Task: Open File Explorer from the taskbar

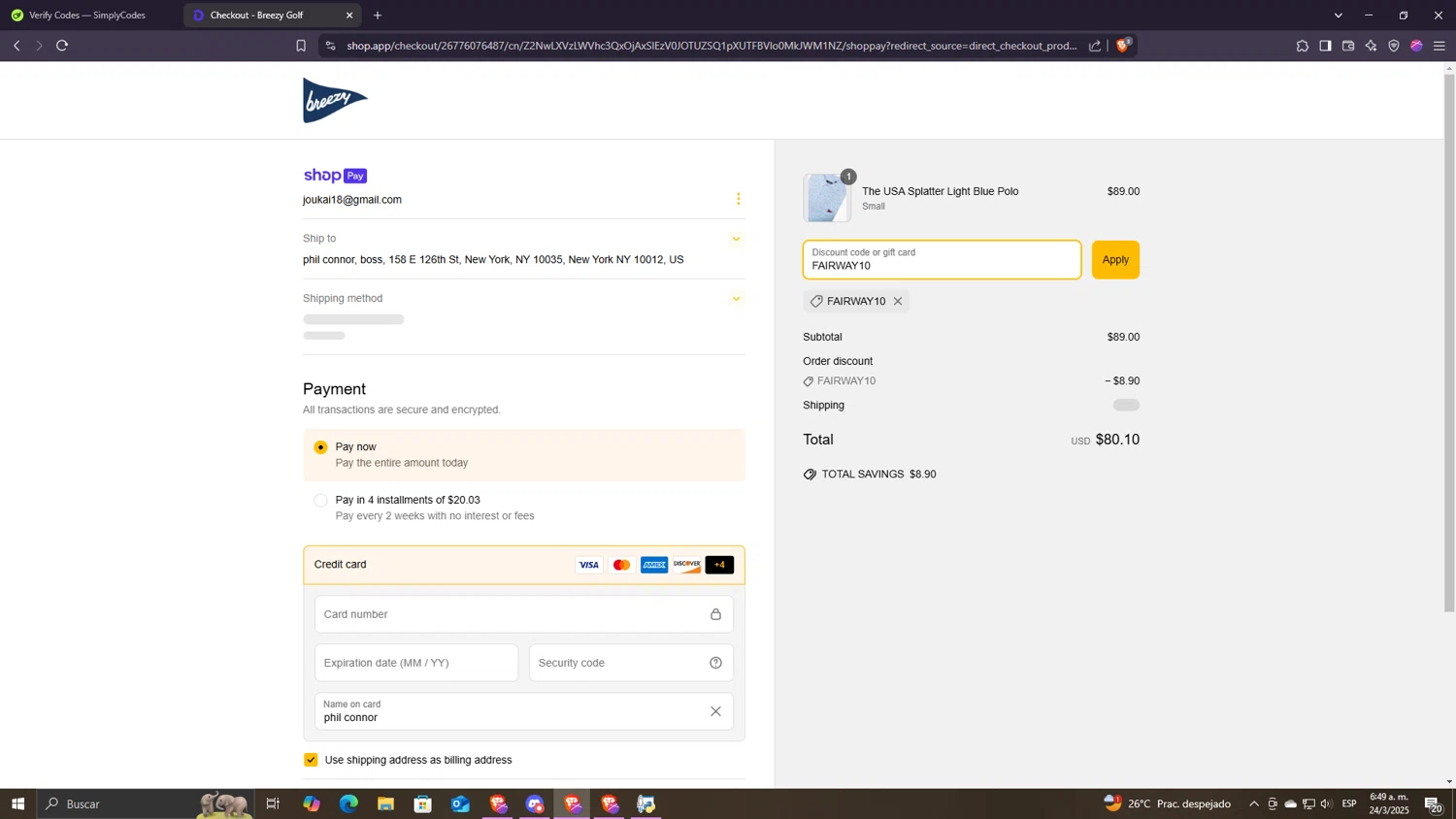Action: click(x=385, y=803)
